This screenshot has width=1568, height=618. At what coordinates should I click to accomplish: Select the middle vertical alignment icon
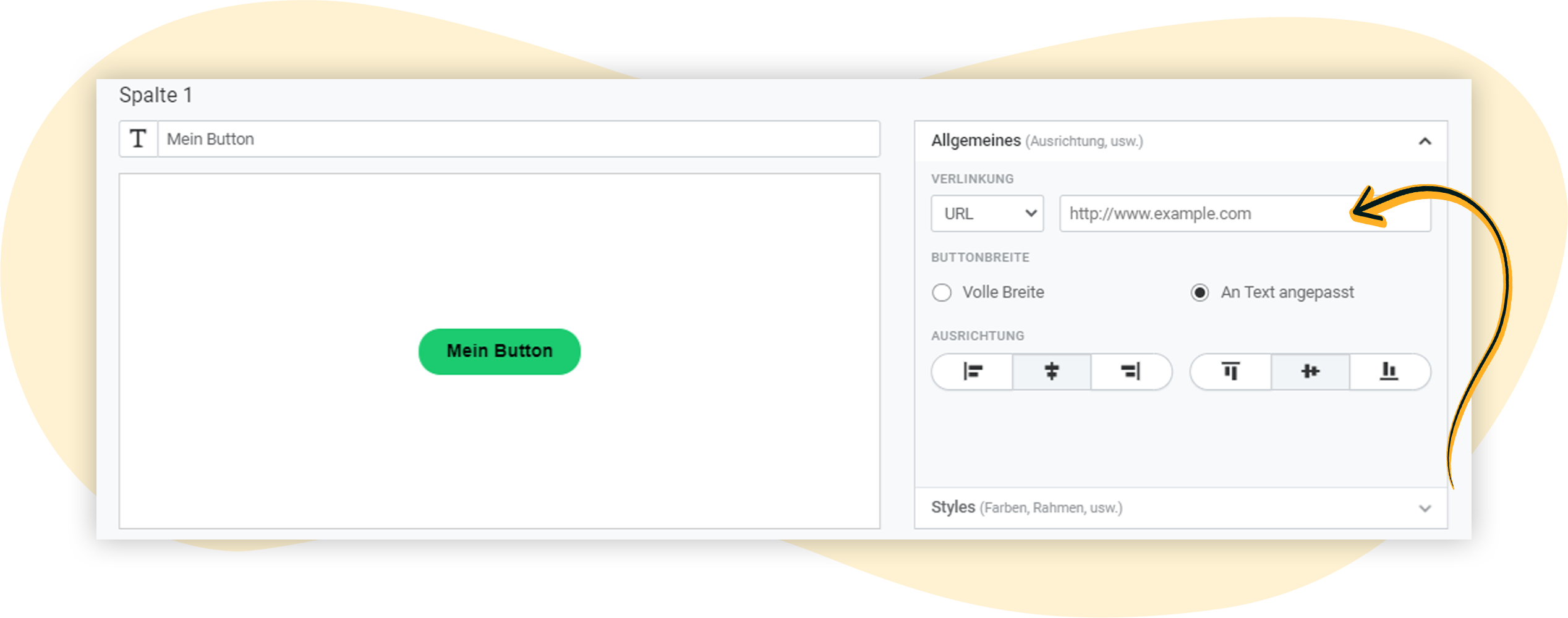pyautogui.click(x=1310, y=371)
